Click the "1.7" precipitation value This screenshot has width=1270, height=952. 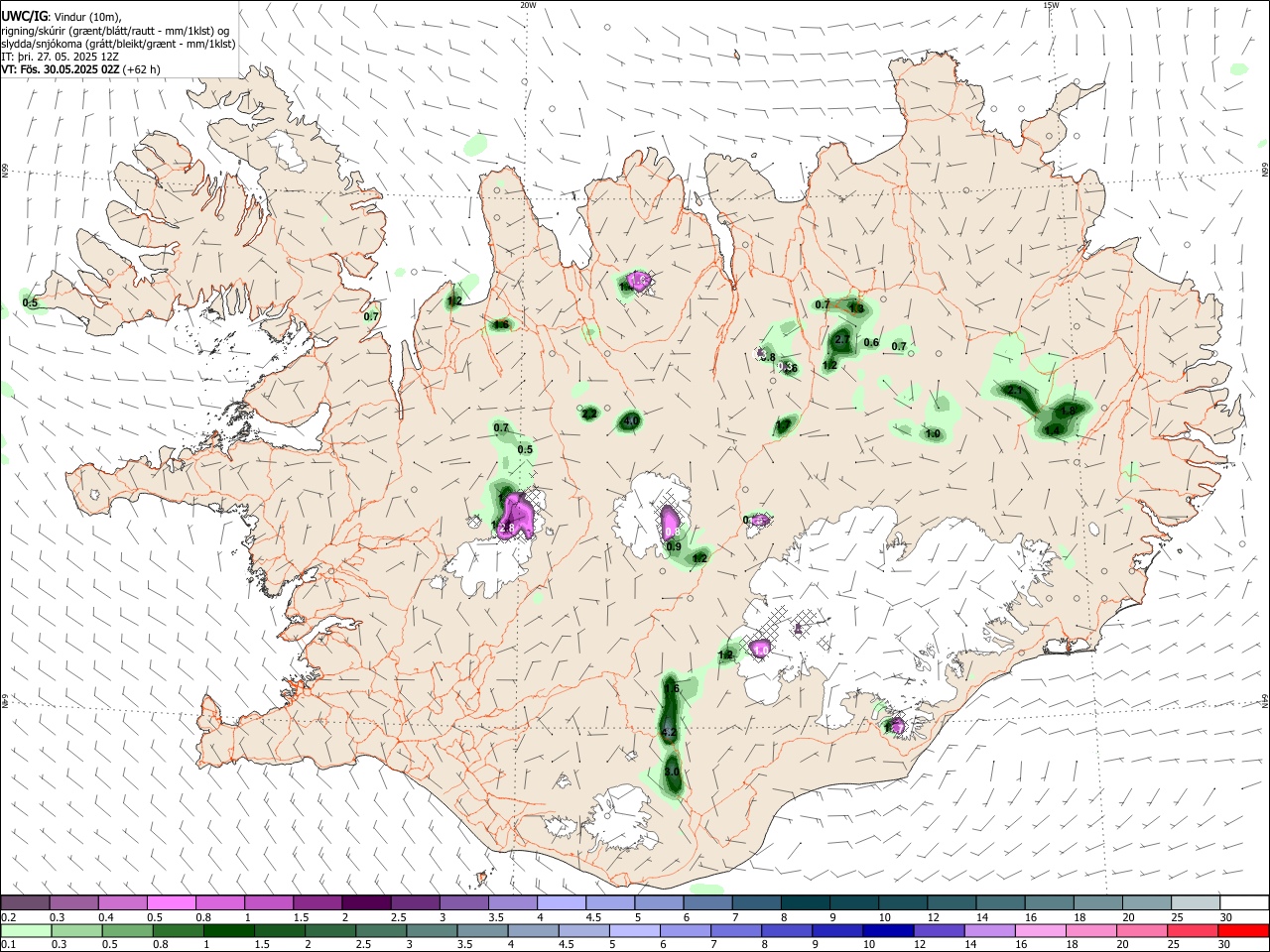pyautogui.click(x=783, y=425)
